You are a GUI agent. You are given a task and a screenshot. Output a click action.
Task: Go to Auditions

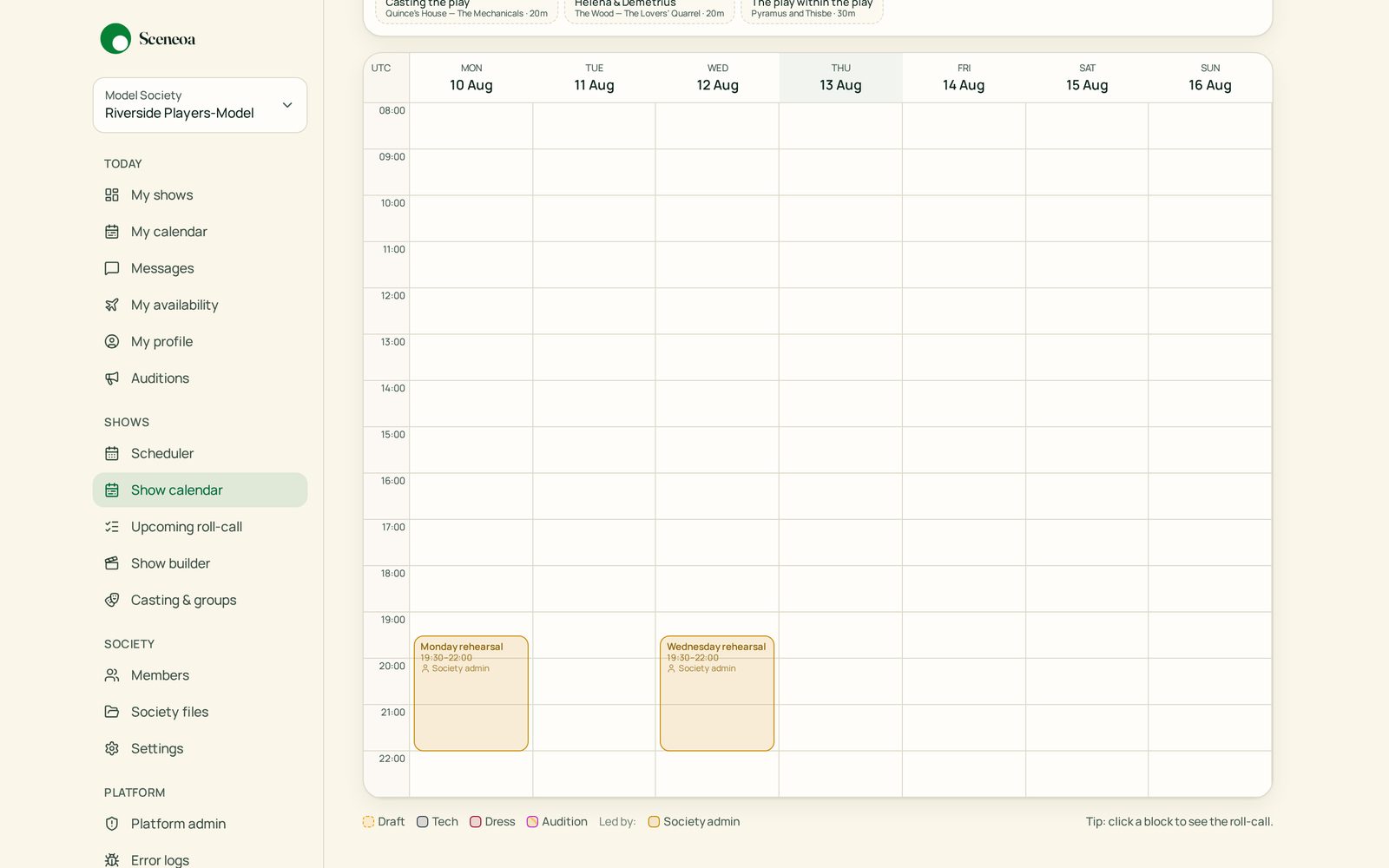click(x=200, y=378)
